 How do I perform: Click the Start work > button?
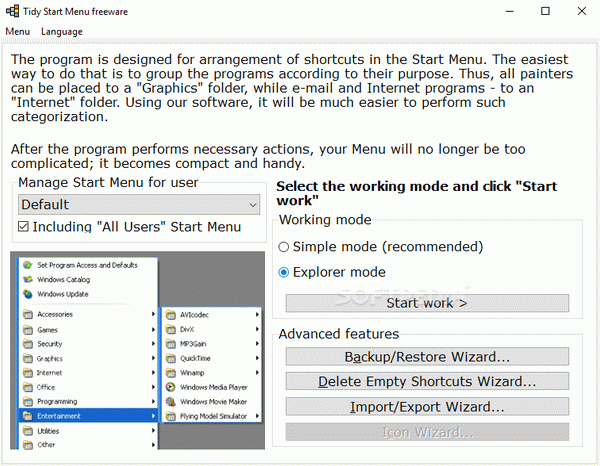click(427, 303)
